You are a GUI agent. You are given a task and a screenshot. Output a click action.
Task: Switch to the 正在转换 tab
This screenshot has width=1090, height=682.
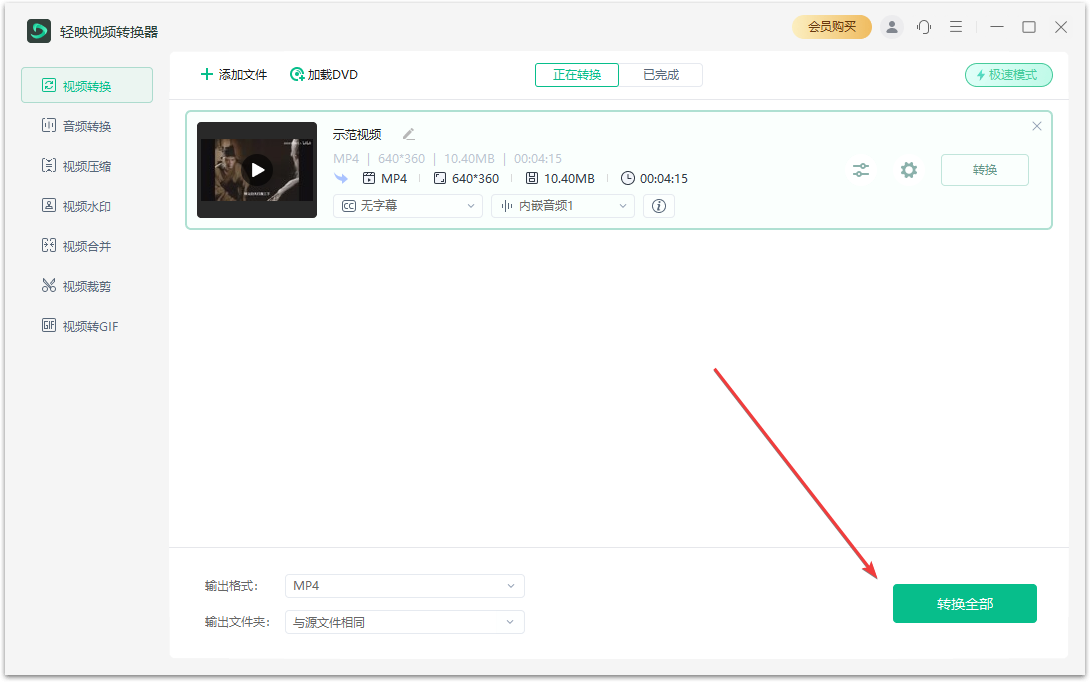pos(576,74)
